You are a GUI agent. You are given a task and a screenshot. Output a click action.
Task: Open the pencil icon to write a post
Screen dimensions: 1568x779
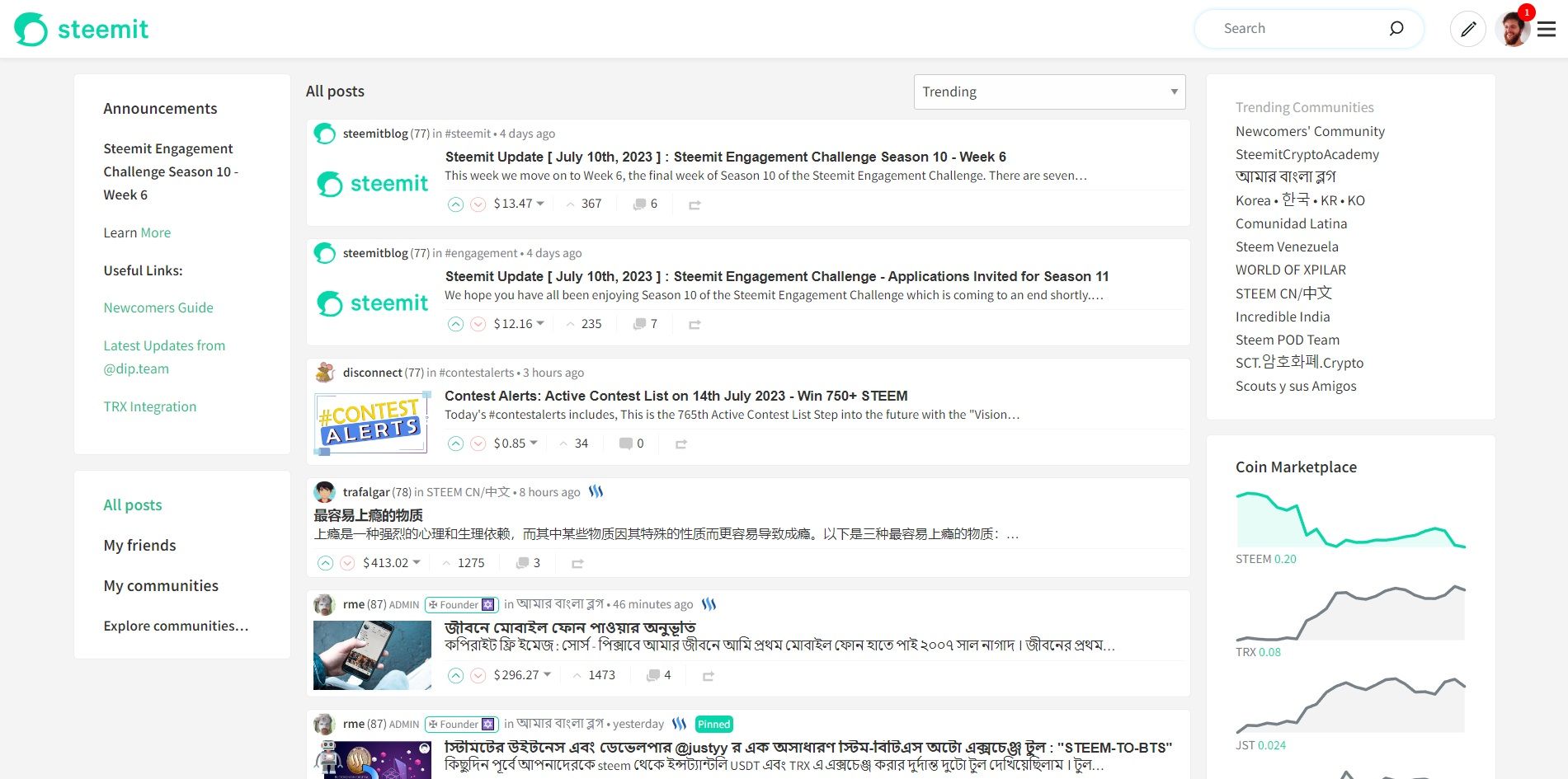[x=1467, y=28]
